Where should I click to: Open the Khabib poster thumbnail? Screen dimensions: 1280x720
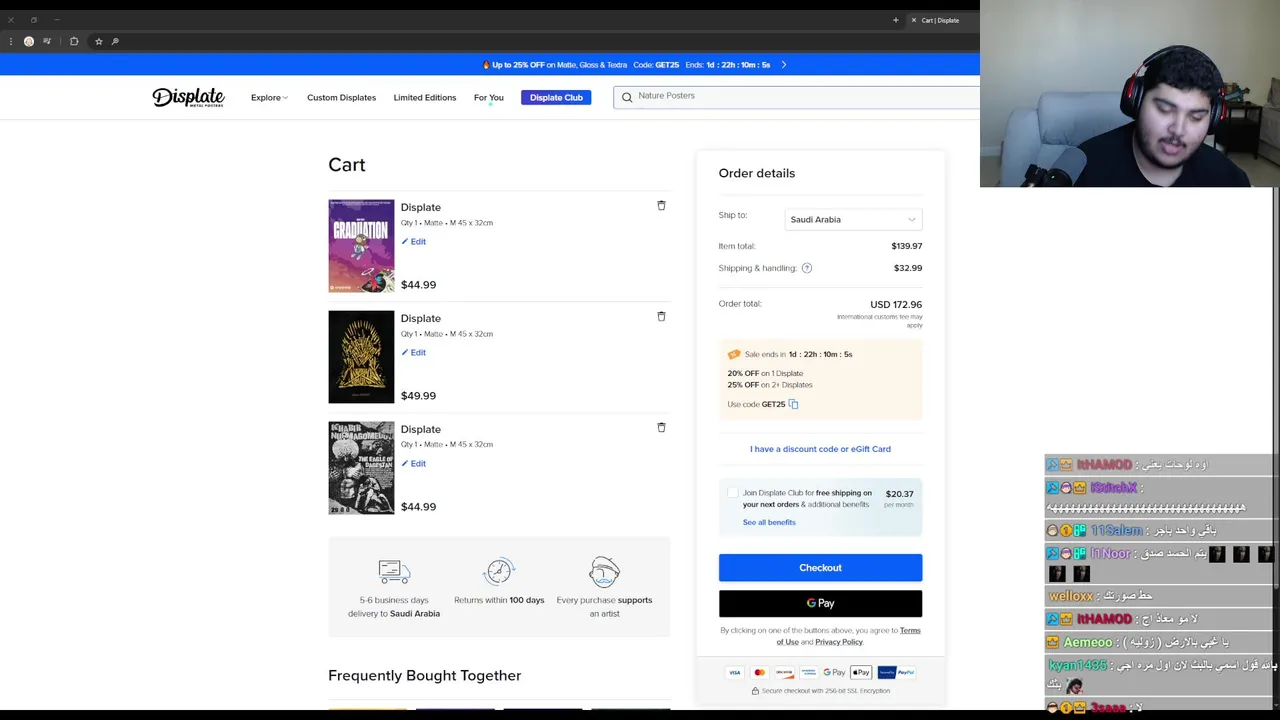tap(361, 468)
